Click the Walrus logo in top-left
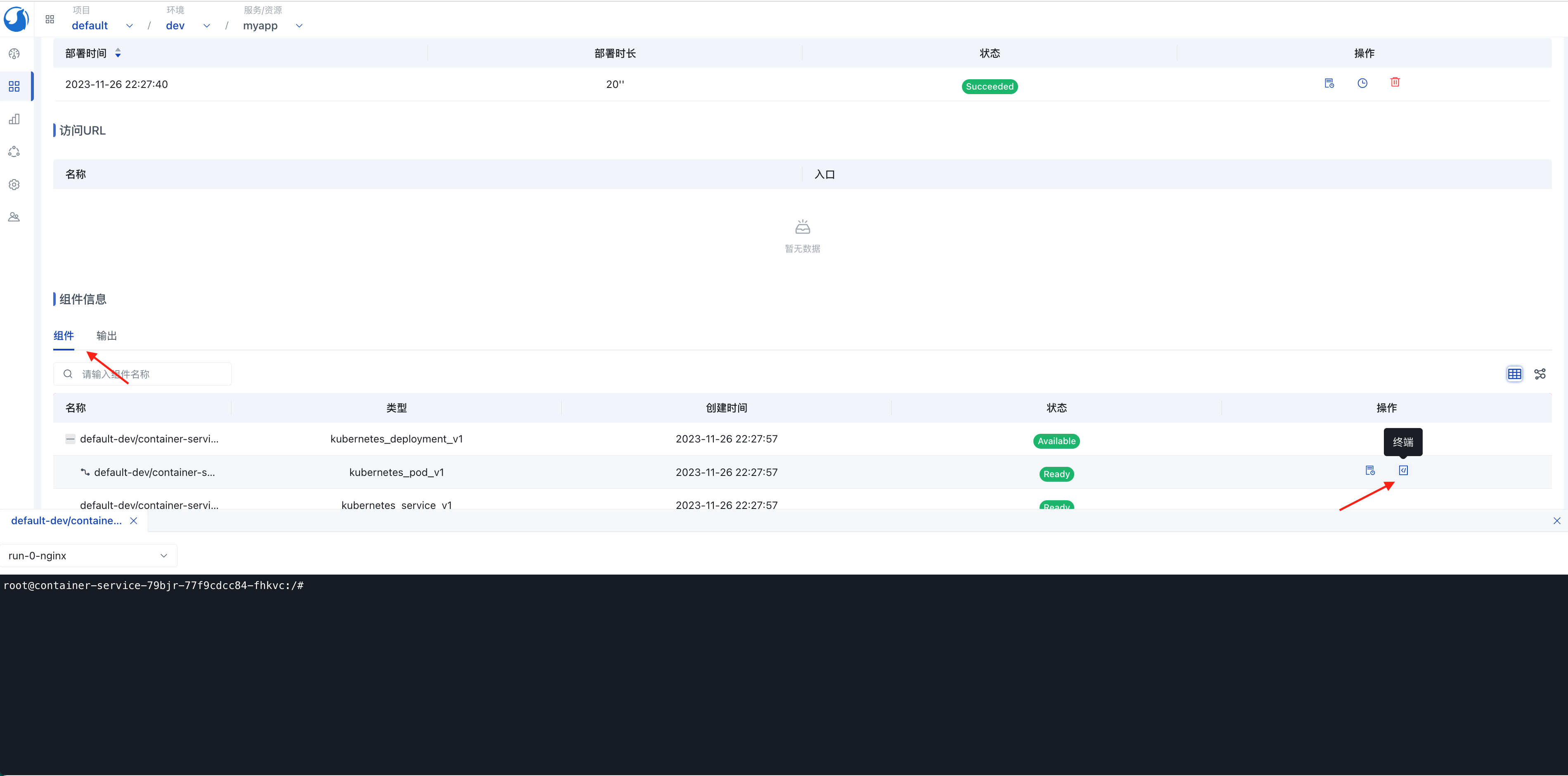This screenshot has width=1568, height=776. (x=17, y=19)
